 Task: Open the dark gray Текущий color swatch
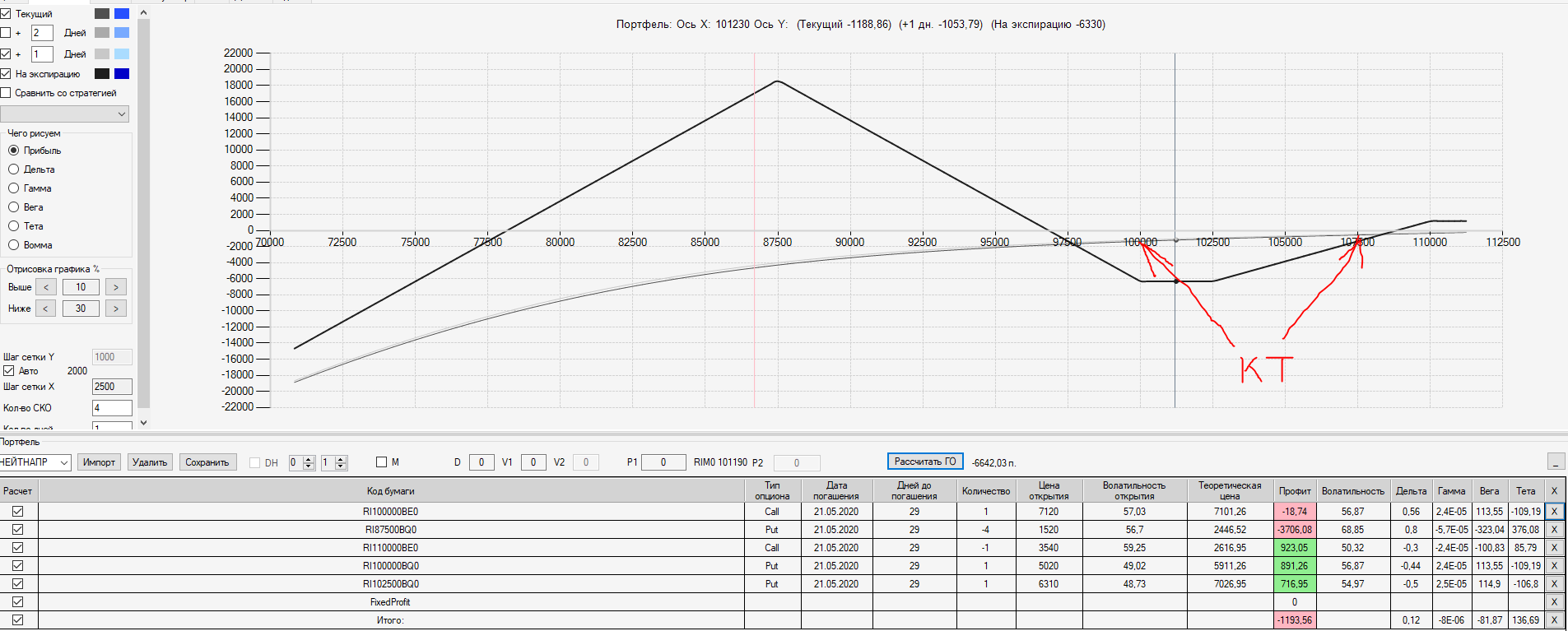pyautogui.click(x=102, y=14)
